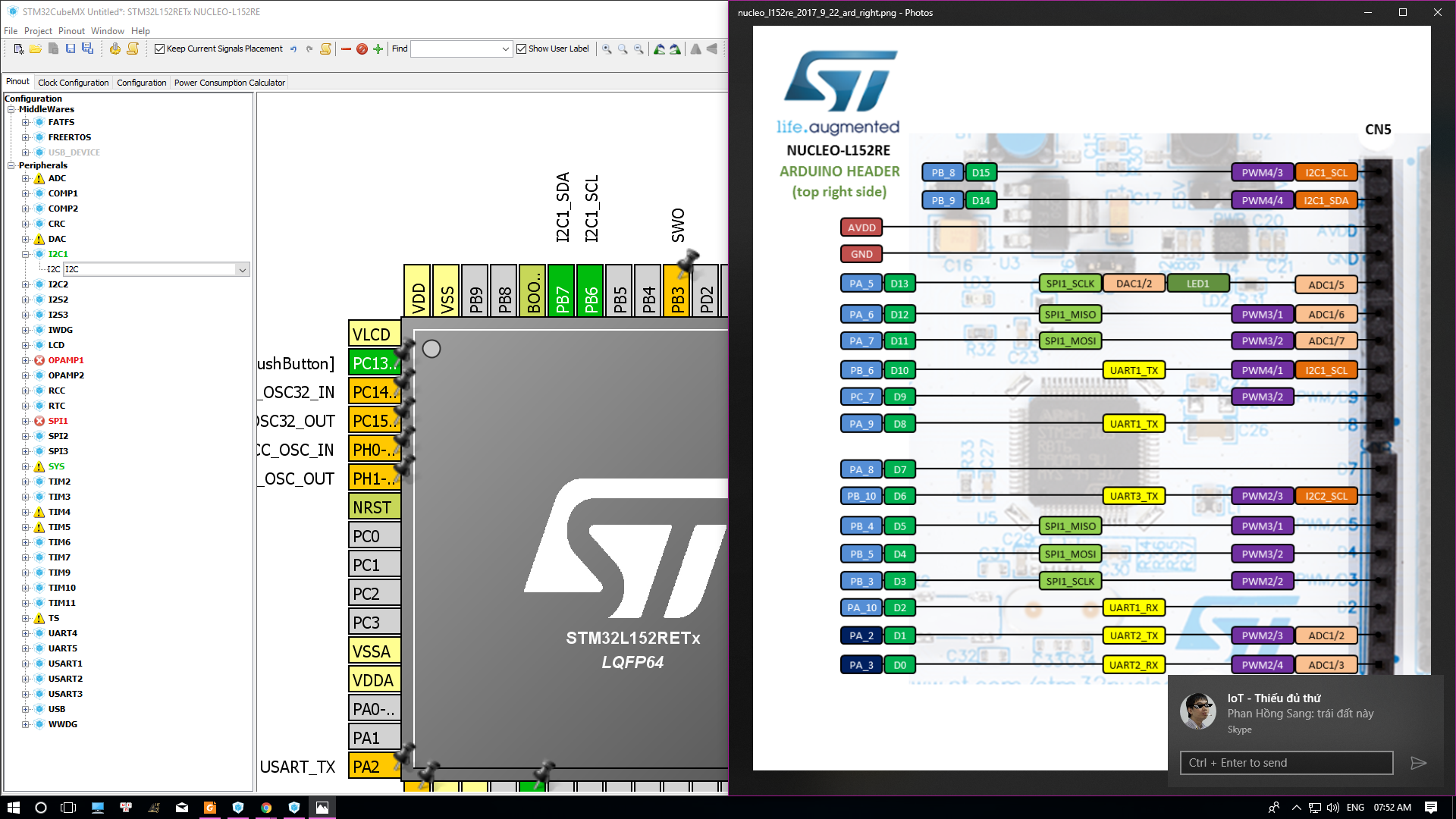
Task: Toggle Keep Current Signals Placement checkbox
Action: click(159, 49)
